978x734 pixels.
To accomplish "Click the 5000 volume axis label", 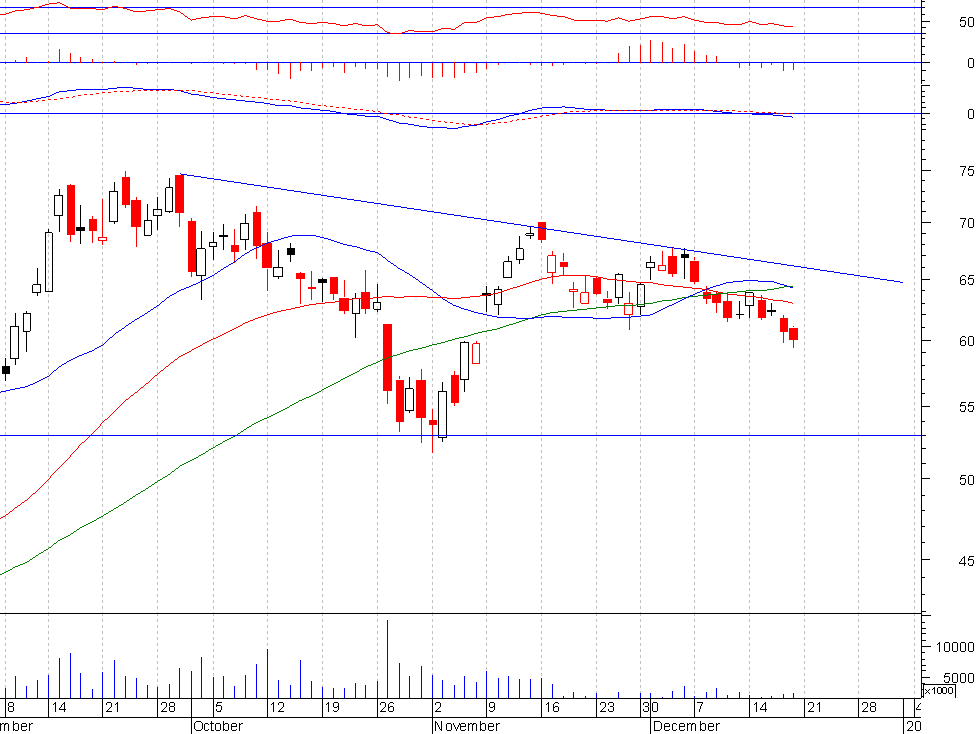I will pyautogui.click(x=959, y=677).
